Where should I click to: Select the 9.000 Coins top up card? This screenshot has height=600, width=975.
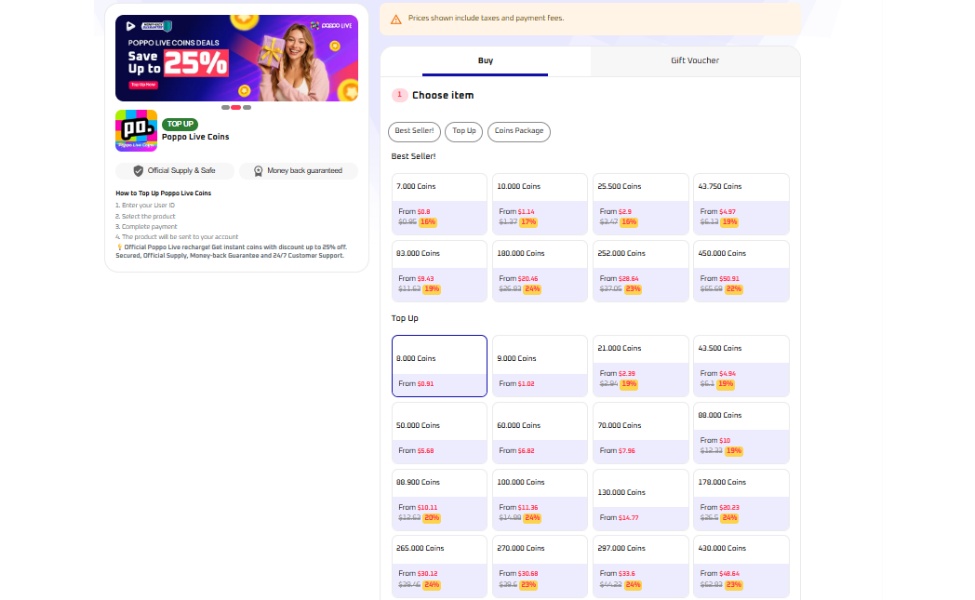[540, 366]
